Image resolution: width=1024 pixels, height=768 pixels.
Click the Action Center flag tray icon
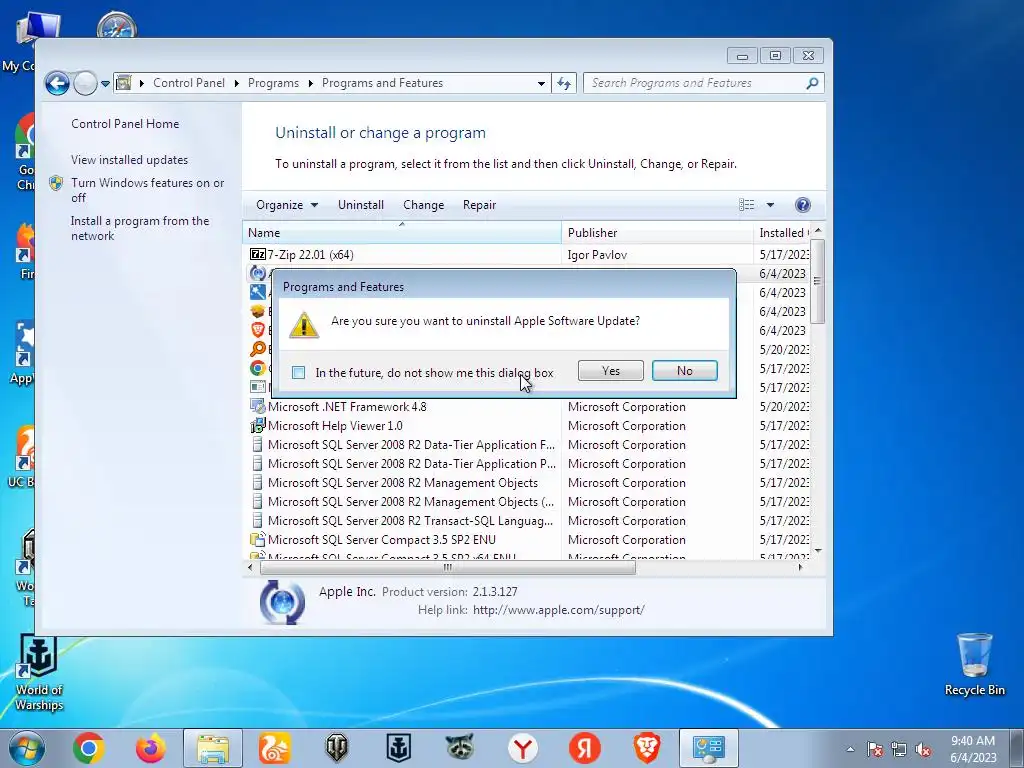coord(875,749)
